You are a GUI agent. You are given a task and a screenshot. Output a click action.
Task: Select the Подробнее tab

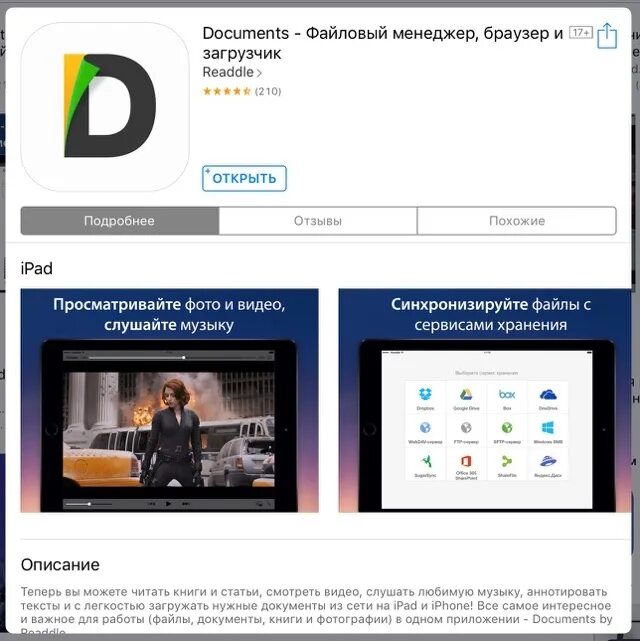click(x=120, y=221)
